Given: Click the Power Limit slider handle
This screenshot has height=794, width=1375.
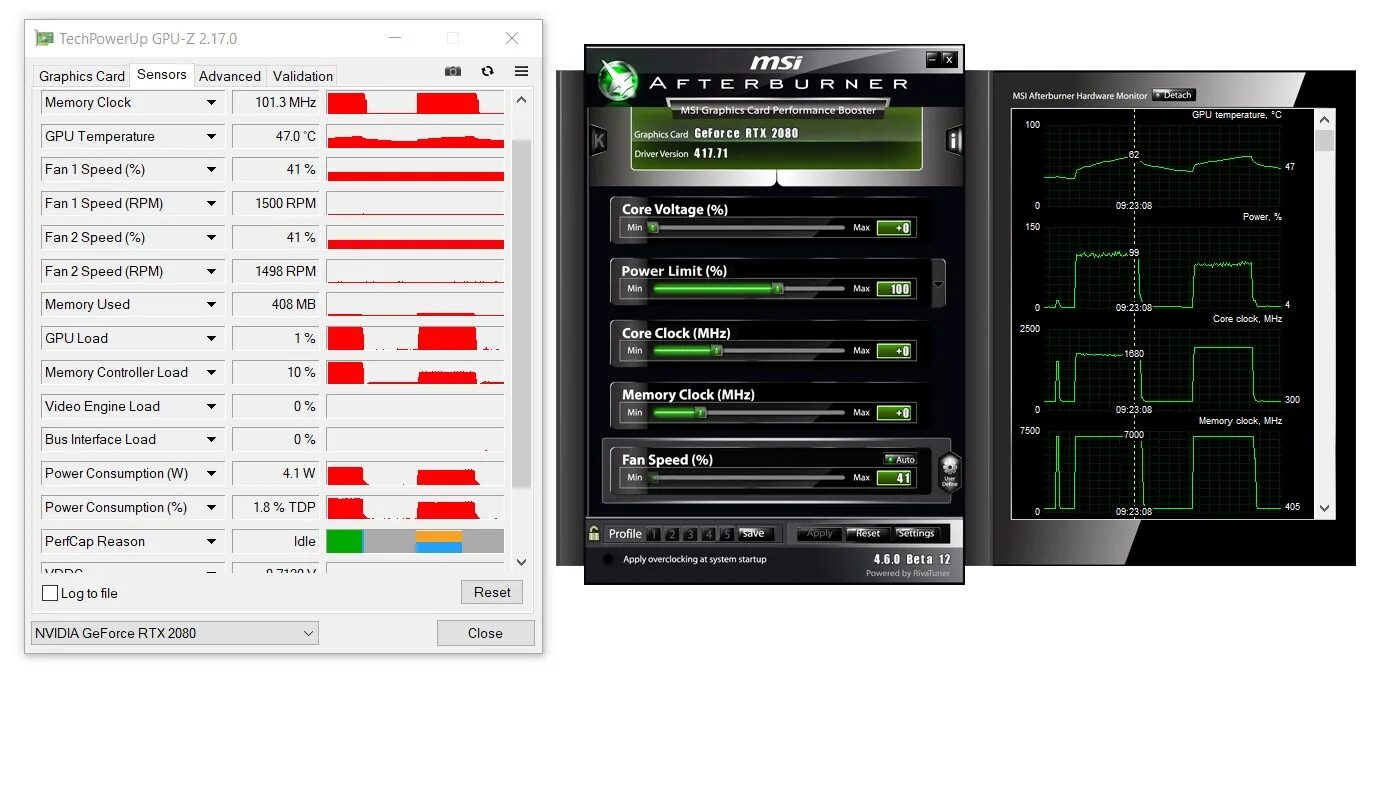Looking at the screenshot, I should [777, 288].
